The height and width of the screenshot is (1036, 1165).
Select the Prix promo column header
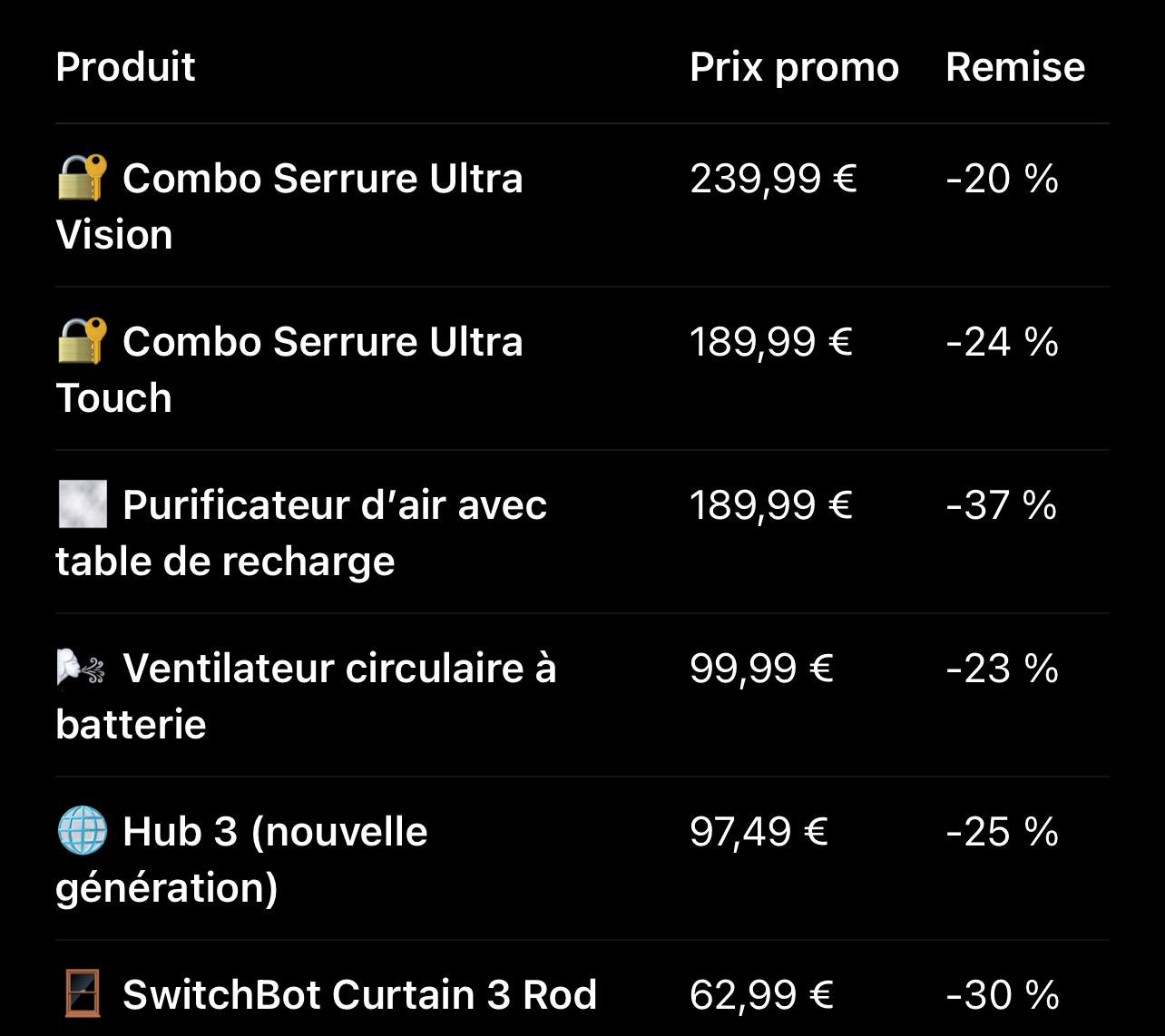pos(794,67)
